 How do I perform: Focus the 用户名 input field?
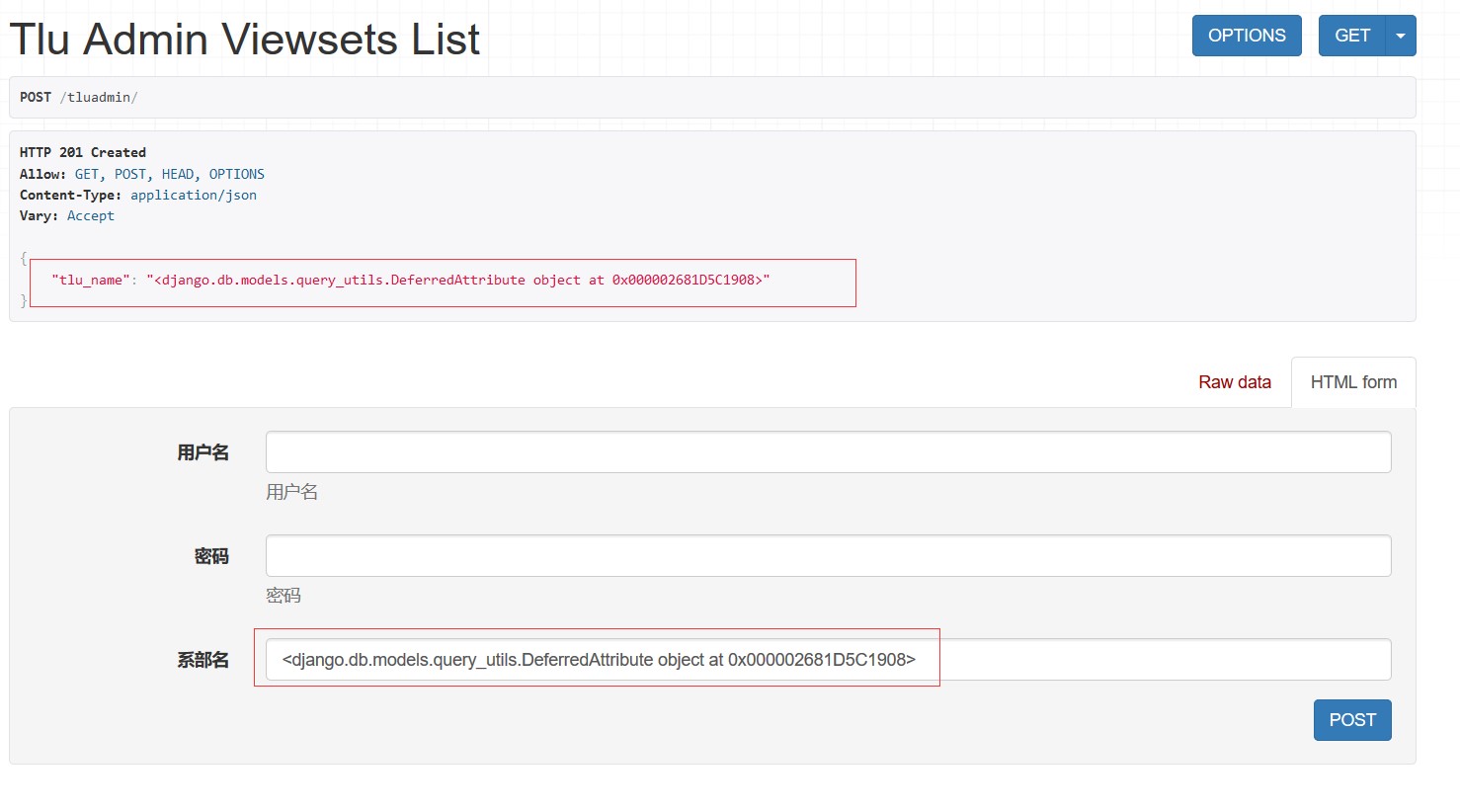(x=828, y=452)
